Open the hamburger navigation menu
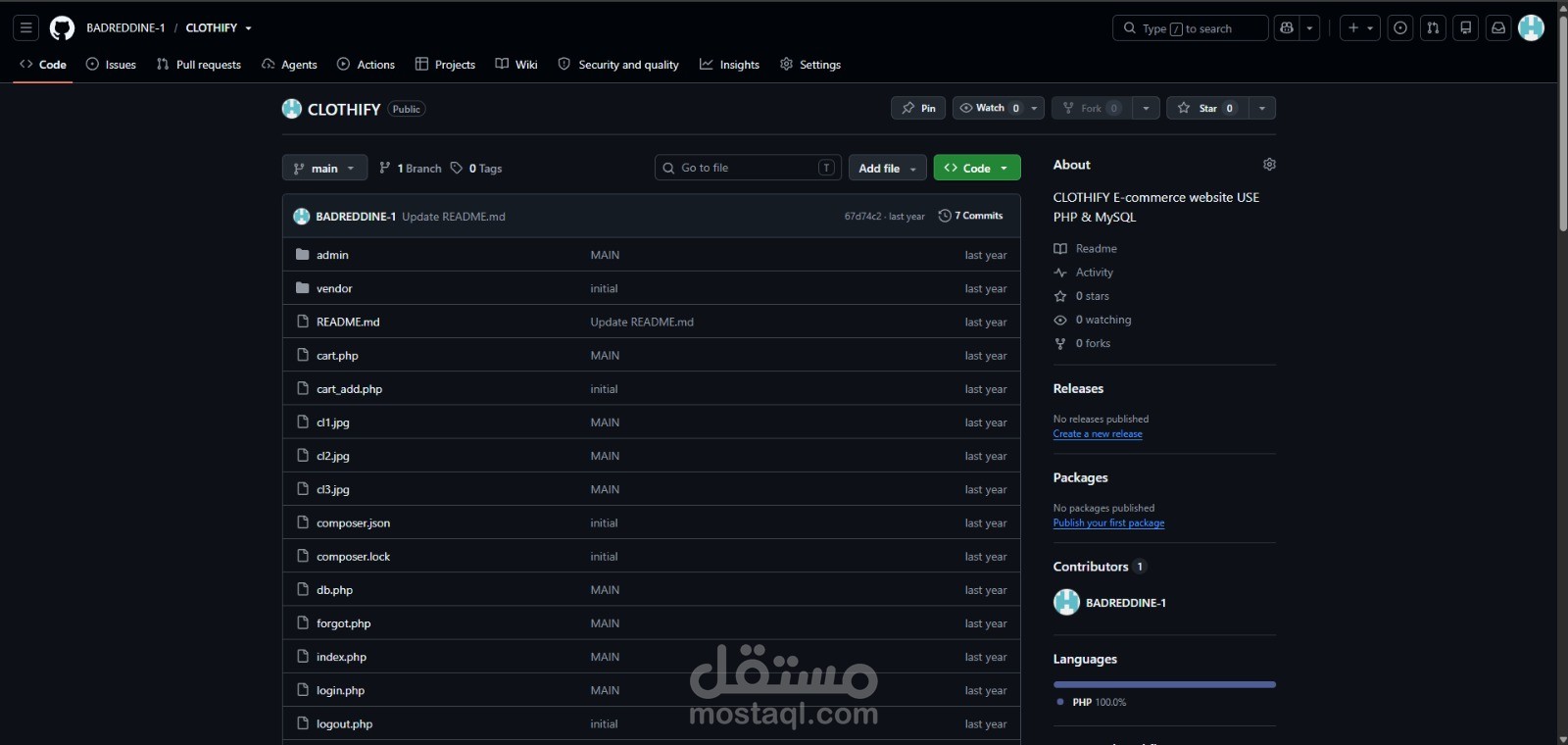Screen dimensions: 1568x745 (26, 28)
